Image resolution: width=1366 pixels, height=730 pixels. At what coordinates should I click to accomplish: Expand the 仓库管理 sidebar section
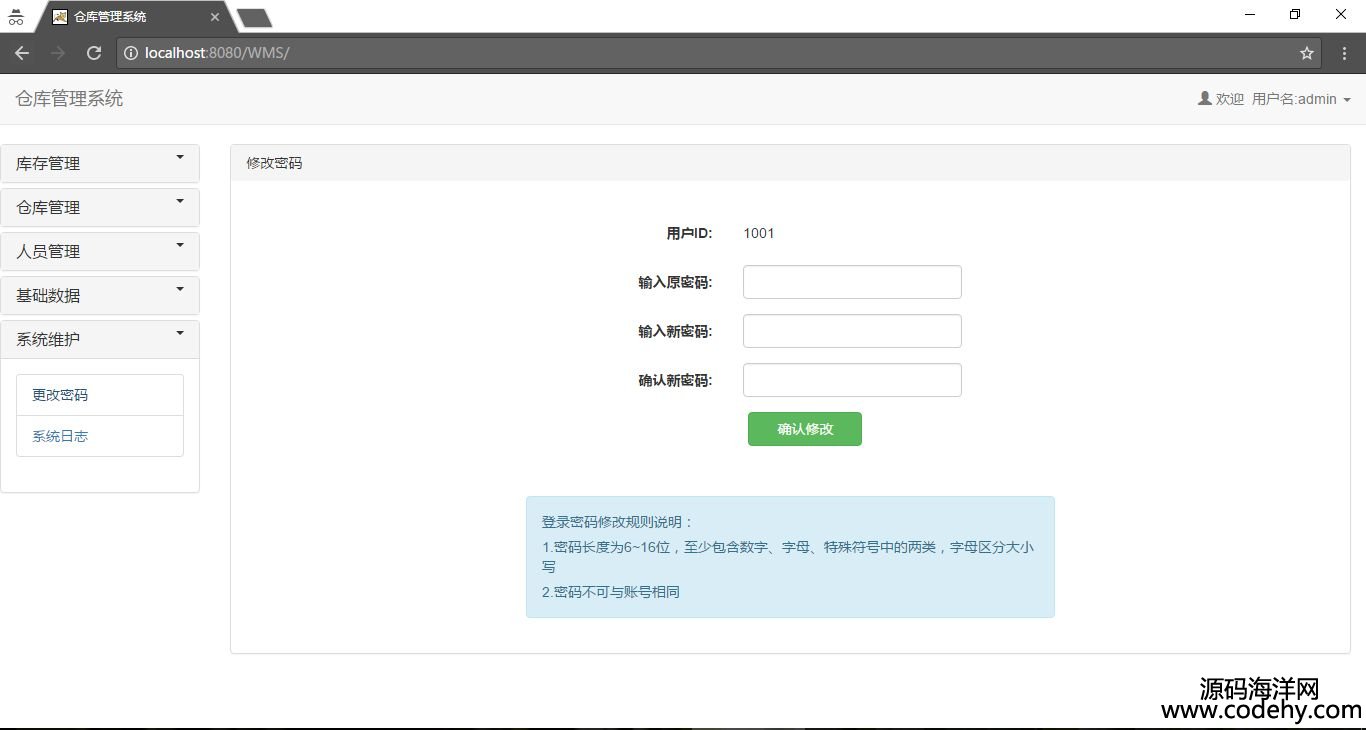(100, 207)
